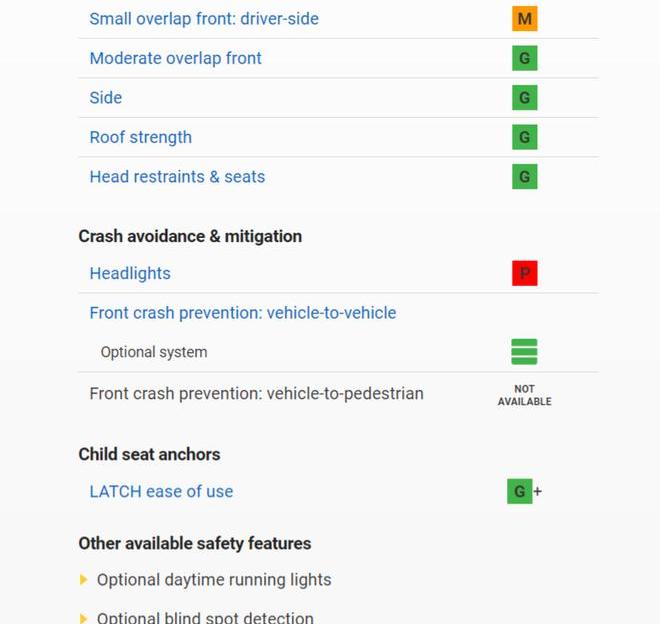The width and height of the screenshot is (660, 624).
Task: Click the green bars Optional system rating
Action: 524,352
